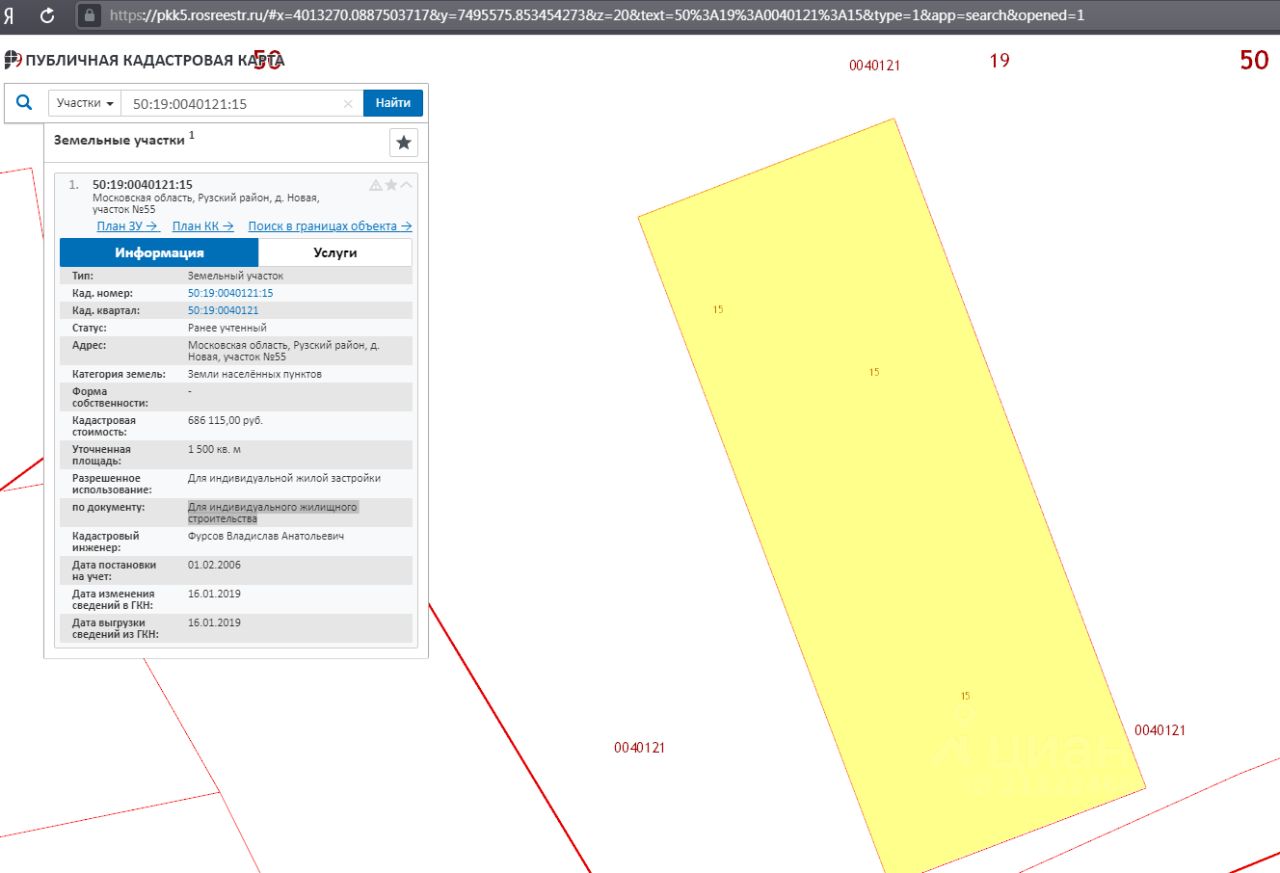Click the magnifier search icon

point(25,102)
